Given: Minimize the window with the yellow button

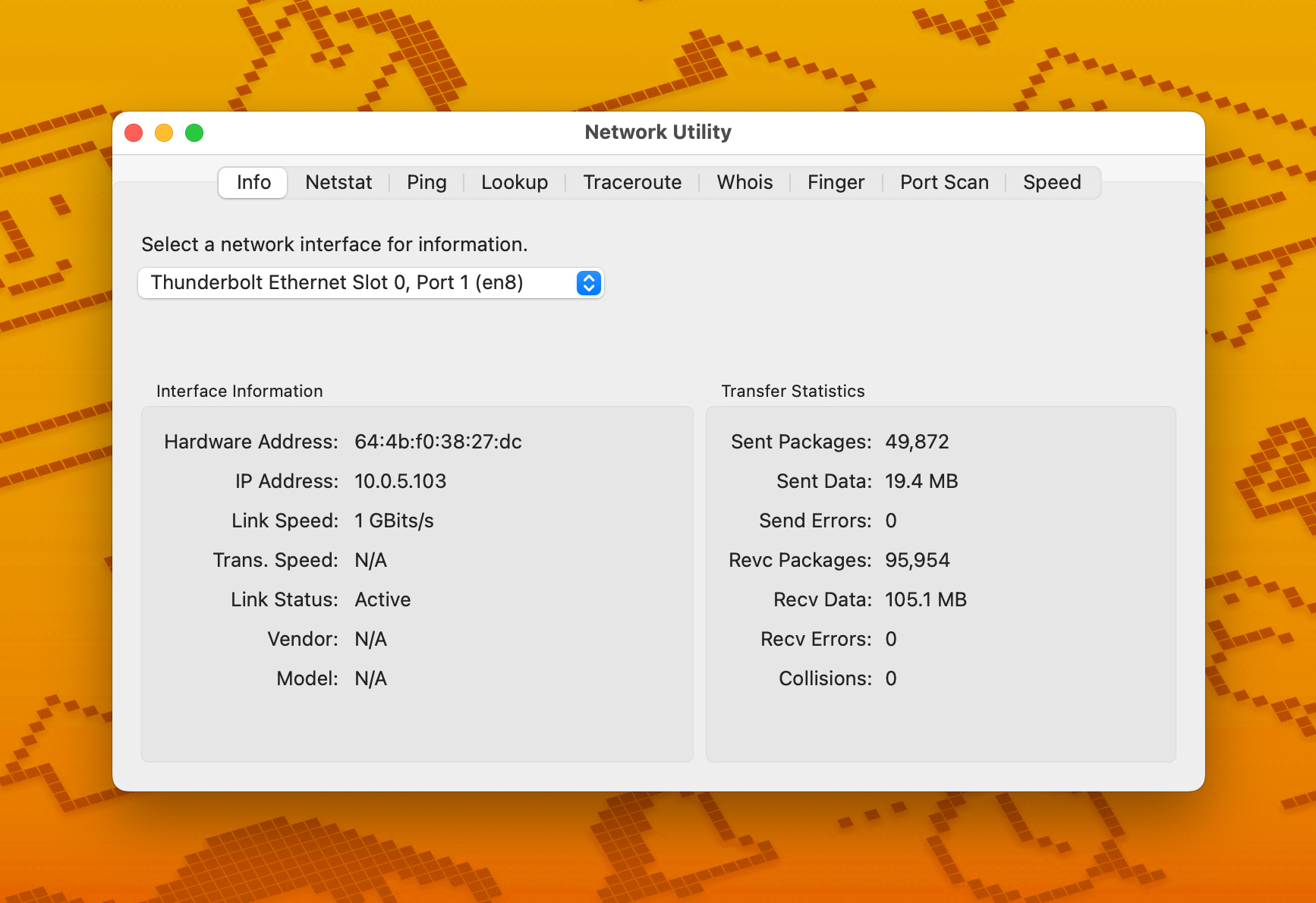Looking at the screenshot, I should (164, 133).
